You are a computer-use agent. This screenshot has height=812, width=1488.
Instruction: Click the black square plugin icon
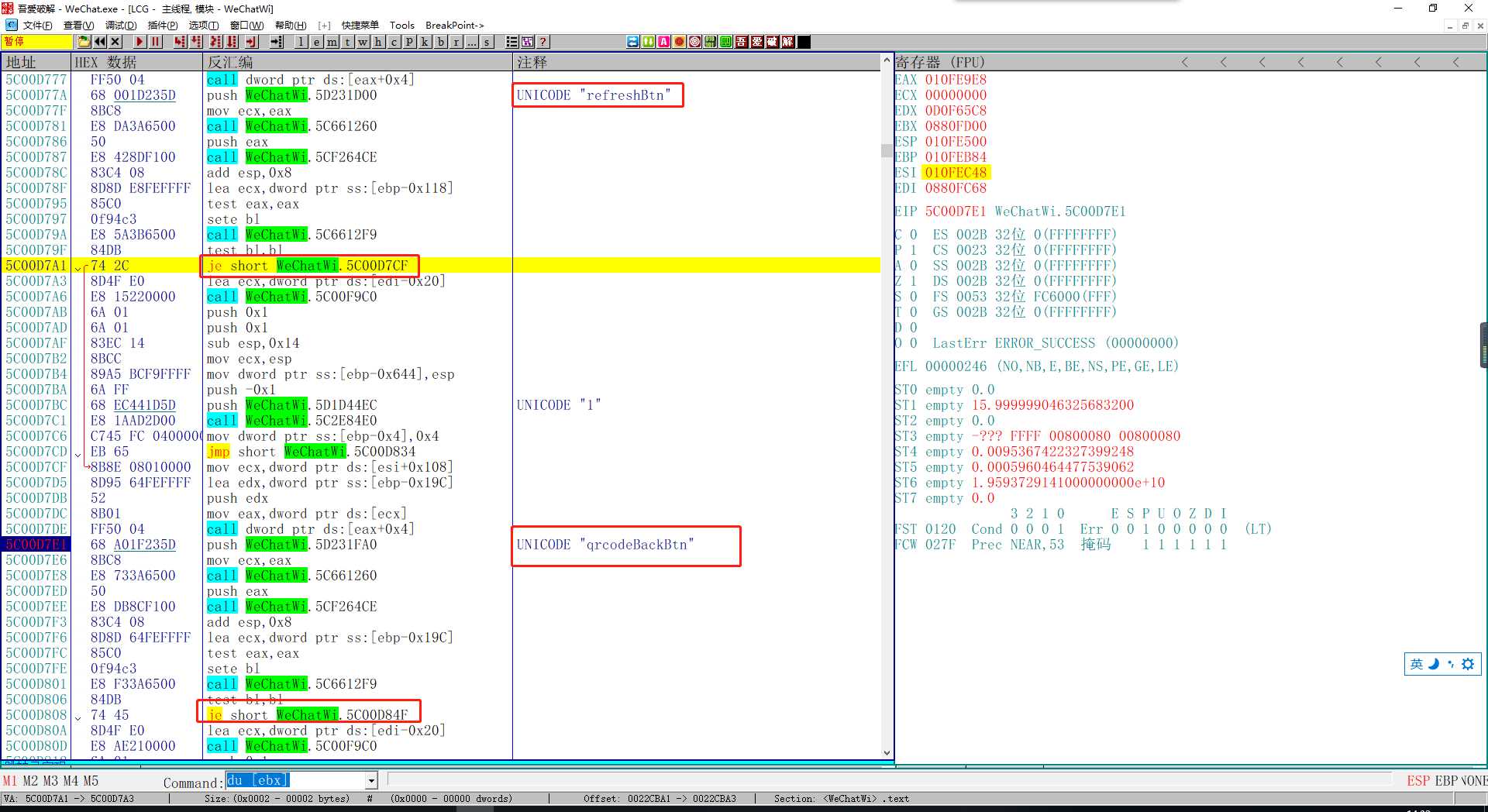pyautogui.click(x=804, y=42)
